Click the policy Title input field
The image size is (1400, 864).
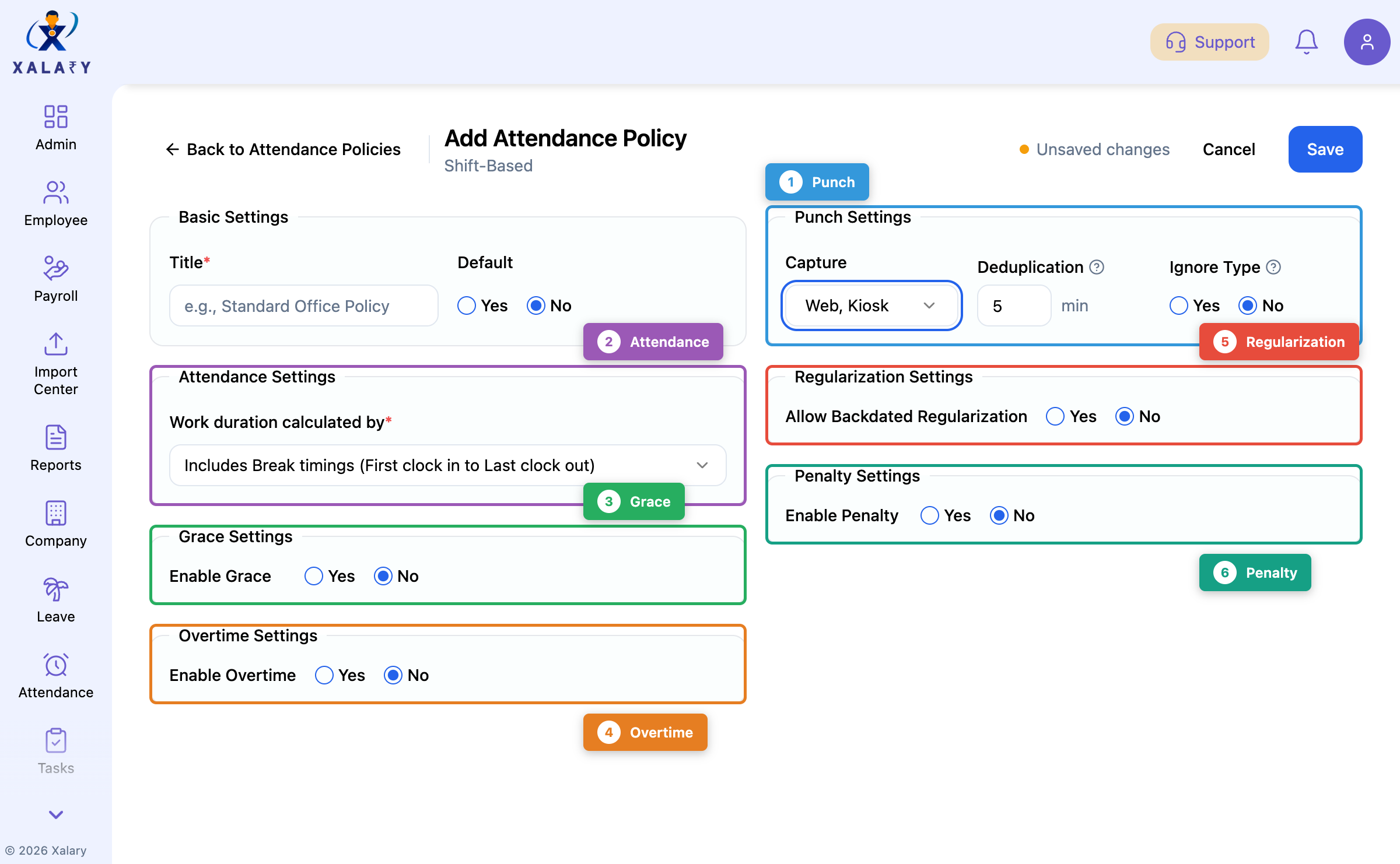[x=303, y=305]
